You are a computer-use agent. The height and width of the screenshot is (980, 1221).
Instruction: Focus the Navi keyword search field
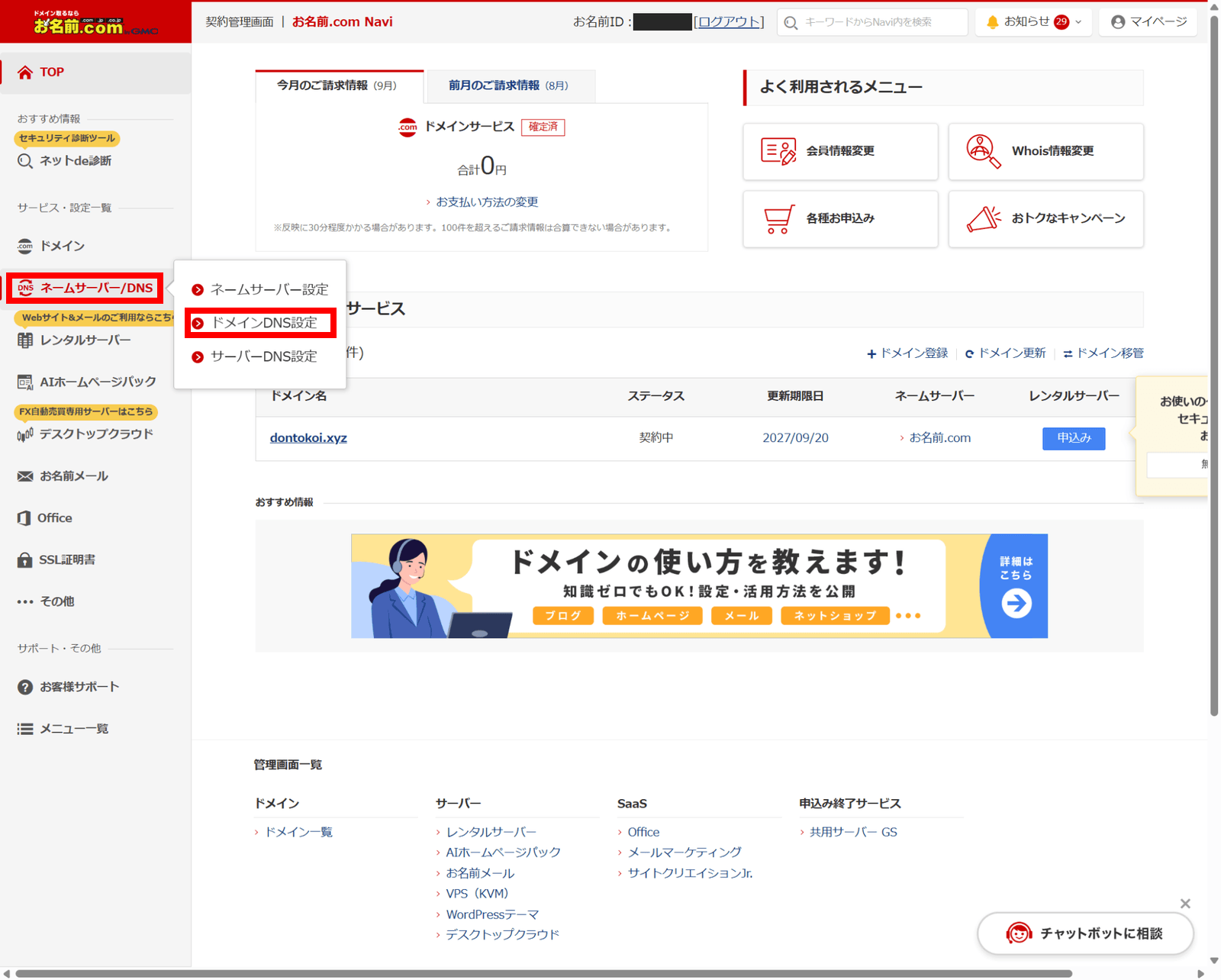872,22
